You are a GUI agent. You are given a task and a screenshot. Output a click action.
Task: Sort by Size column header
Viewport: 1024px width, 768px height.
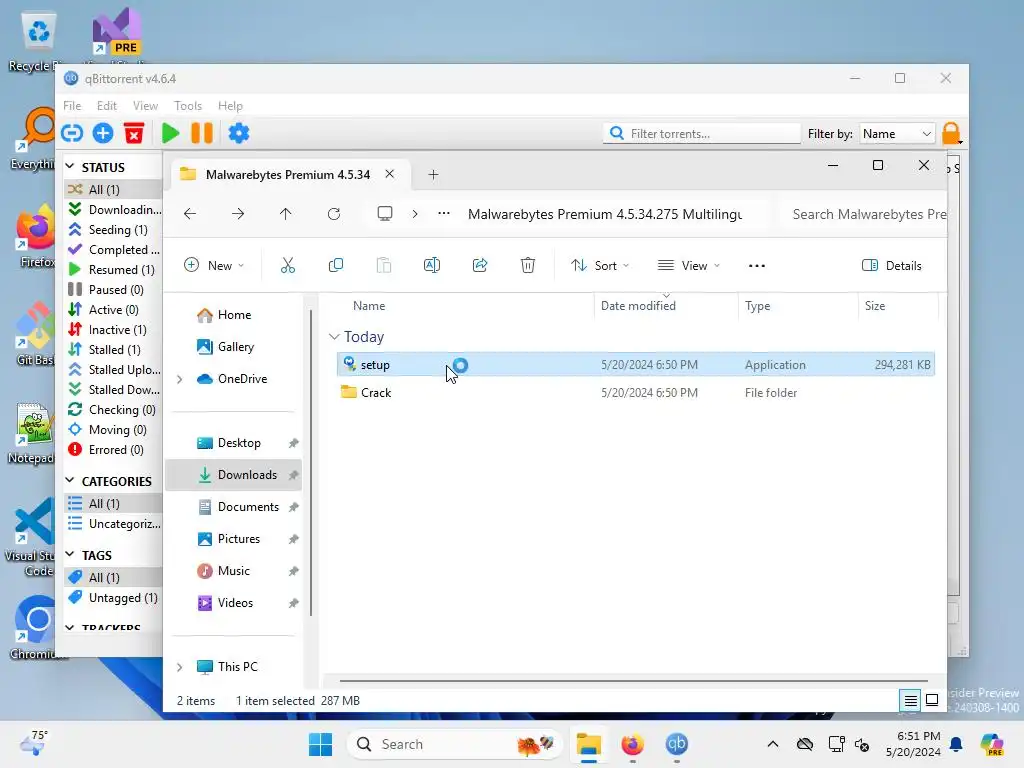[x=897, y=306]
